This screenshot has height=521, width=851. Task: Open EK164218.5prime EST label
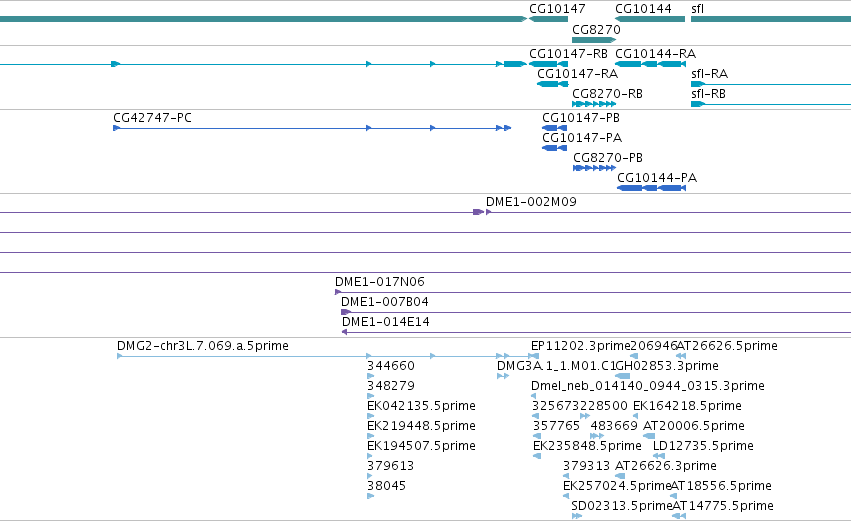[x=687, y=405]
